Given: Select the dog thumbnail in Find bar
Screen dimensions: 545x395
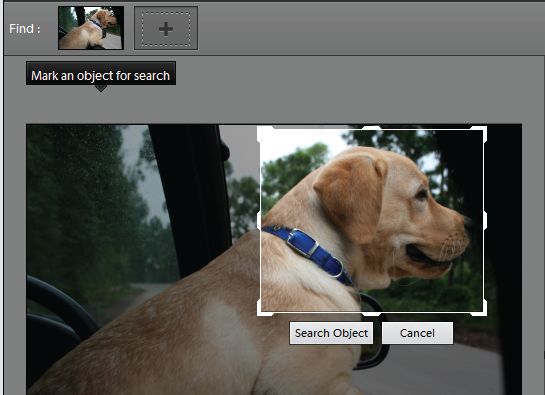Looking at the screenshot, I should [91, 28].
